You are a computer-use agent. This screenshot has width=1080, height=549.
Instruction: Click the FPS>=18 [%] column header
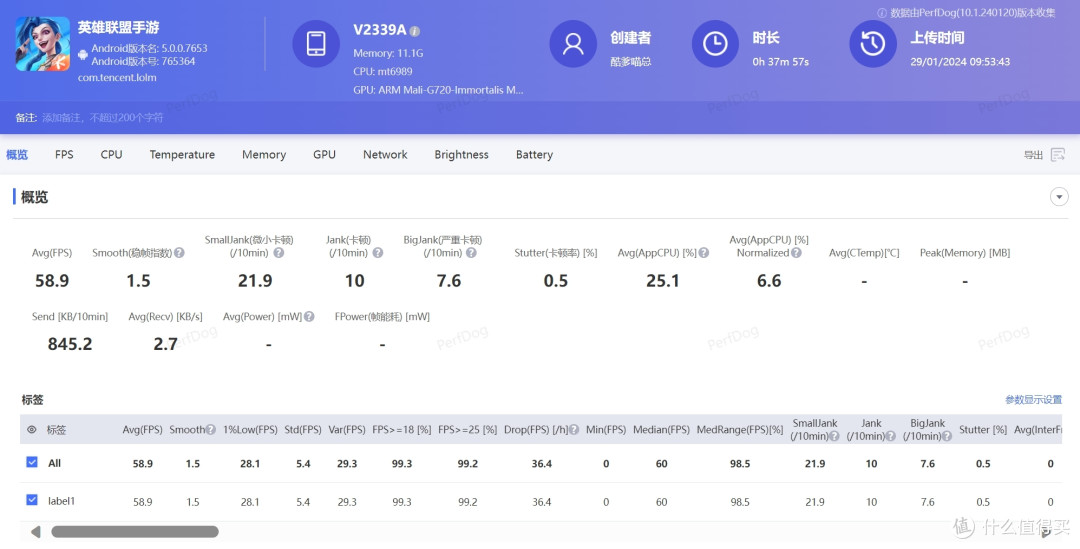[x=402, y=430]
